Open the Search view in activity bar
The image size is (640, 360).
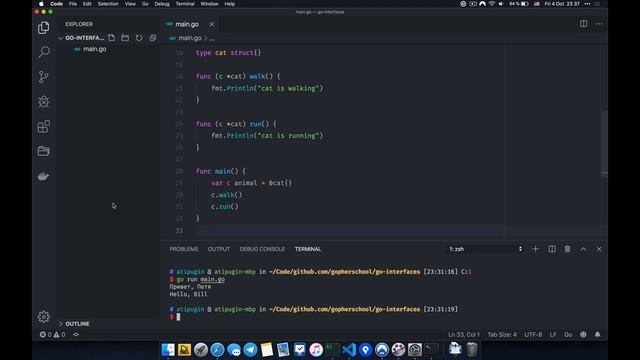44,52
